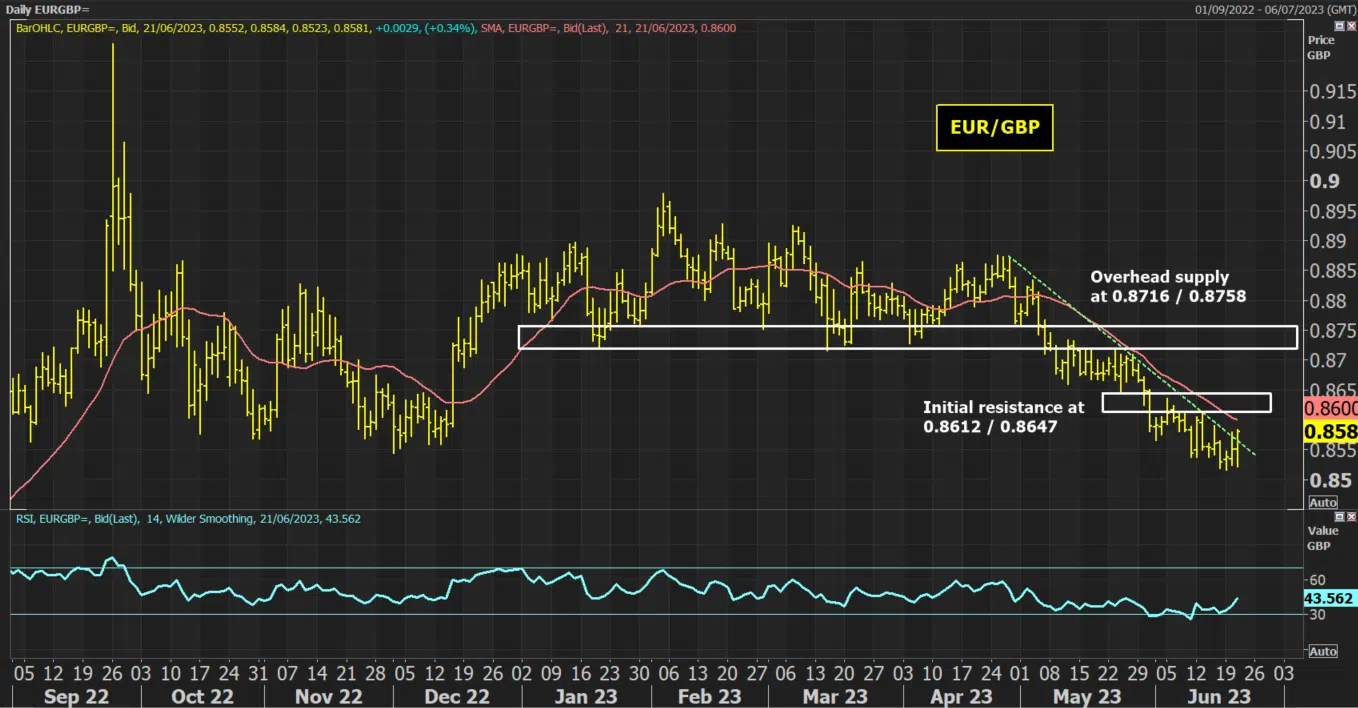Click the Dec 22 label on time axis

click(x=456, y=696)
